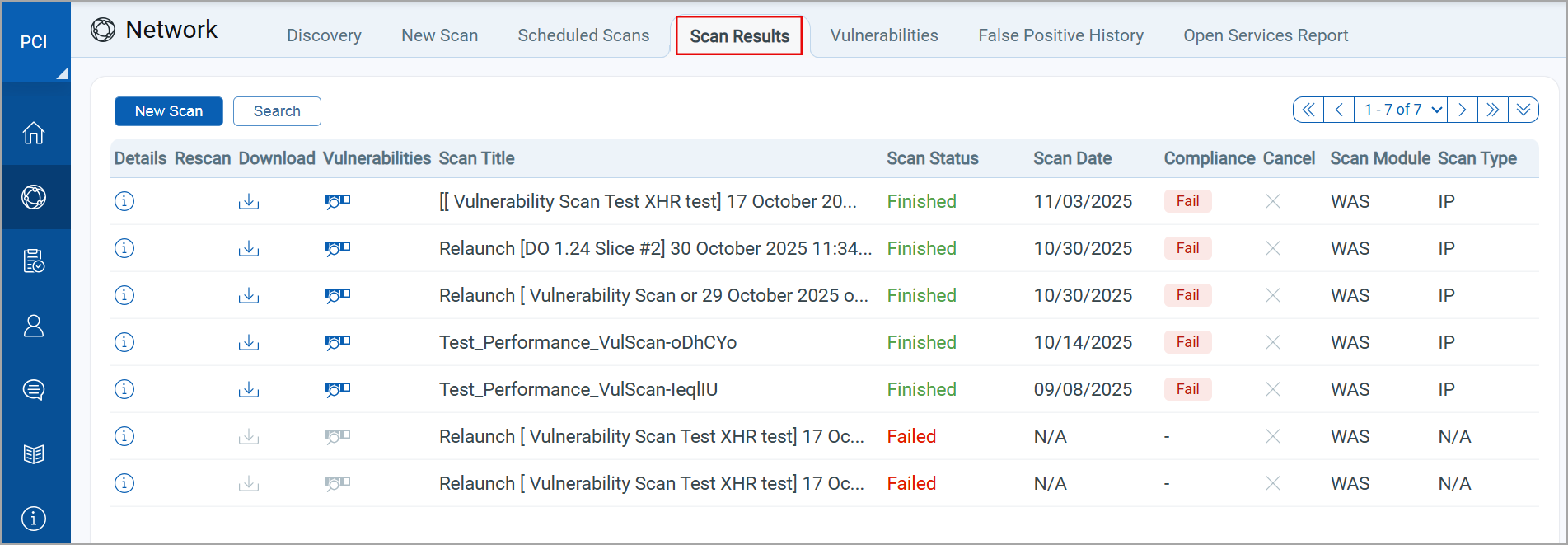Select the Network globe icon in the sidebar
The image size is (1568, 545).
click(x=34, y=196)
